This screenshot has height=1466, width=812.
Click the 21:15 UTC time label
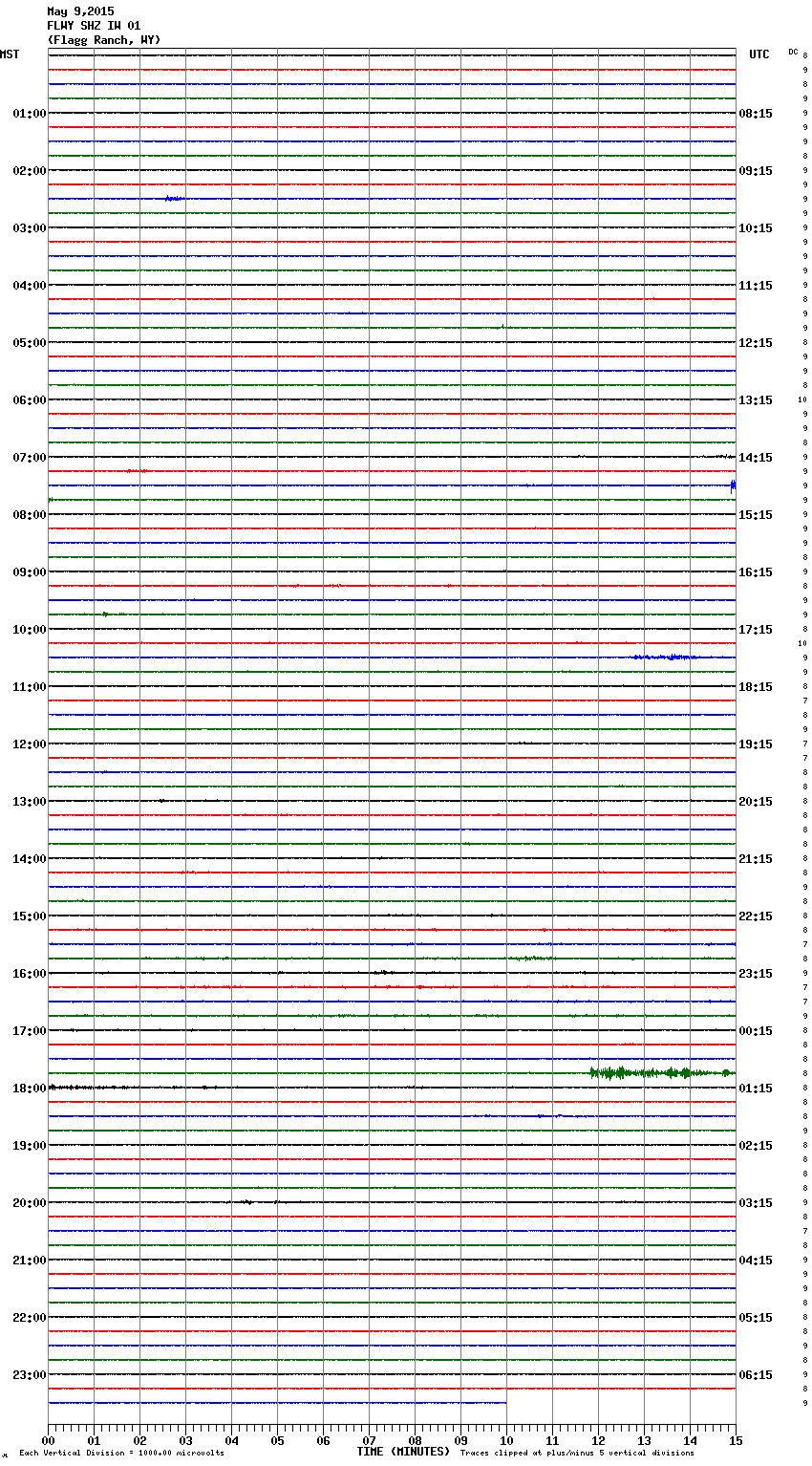756,859
